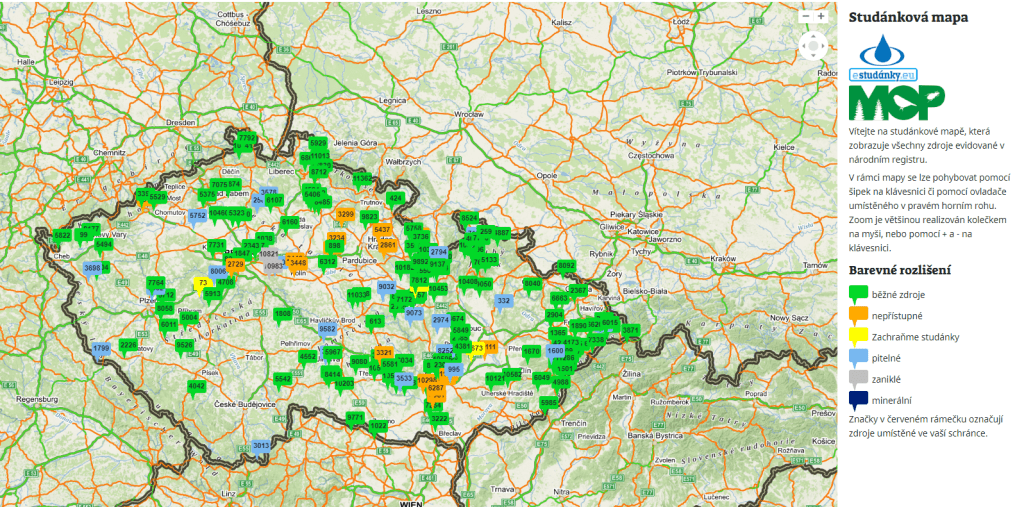Pan the map left using the arrow
The height and width of the screenshot is (507, 1024).
coord(804,45)
